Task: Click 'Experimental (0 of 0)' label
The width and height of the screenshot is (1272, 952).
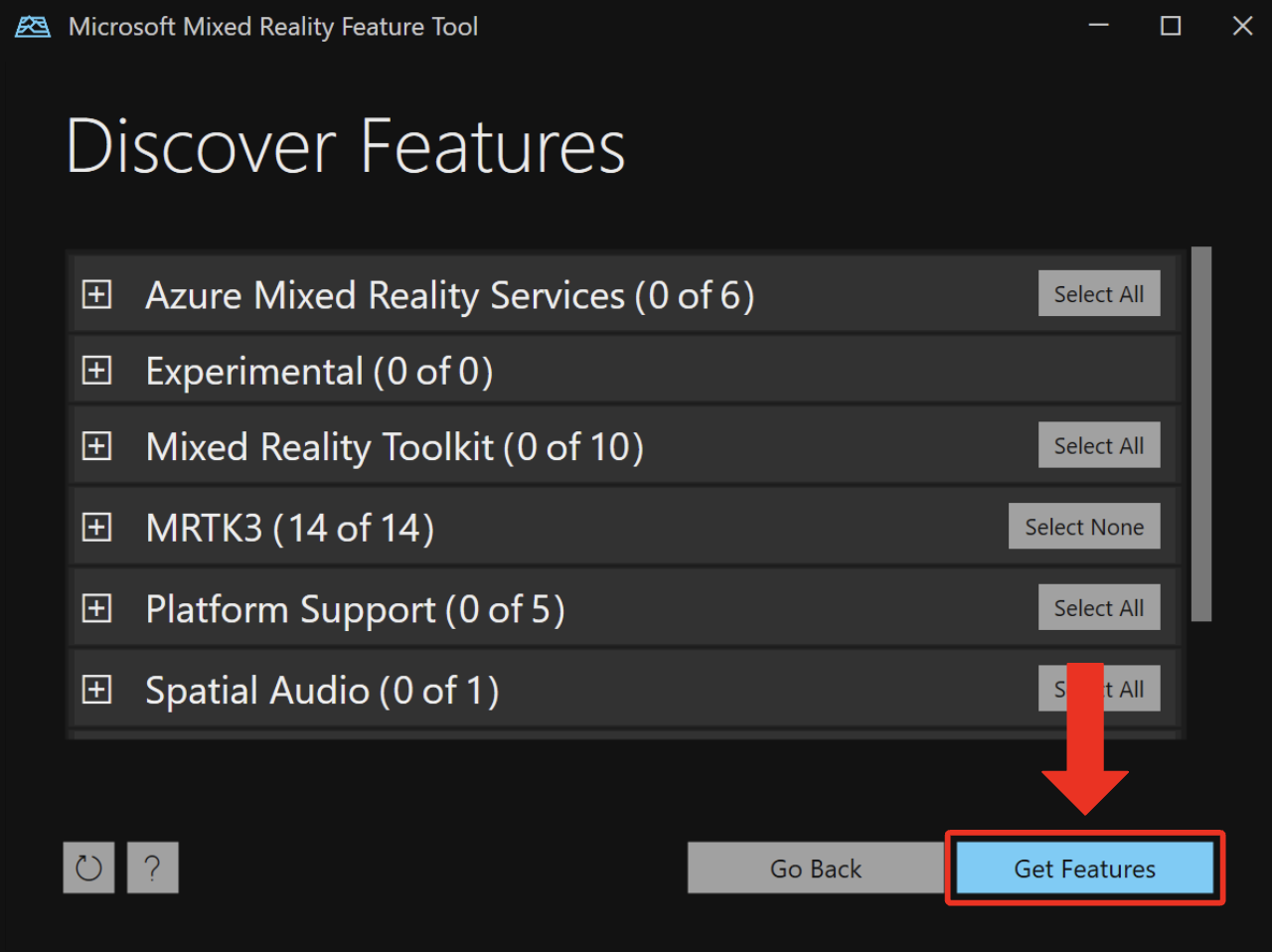Action: 319,372
